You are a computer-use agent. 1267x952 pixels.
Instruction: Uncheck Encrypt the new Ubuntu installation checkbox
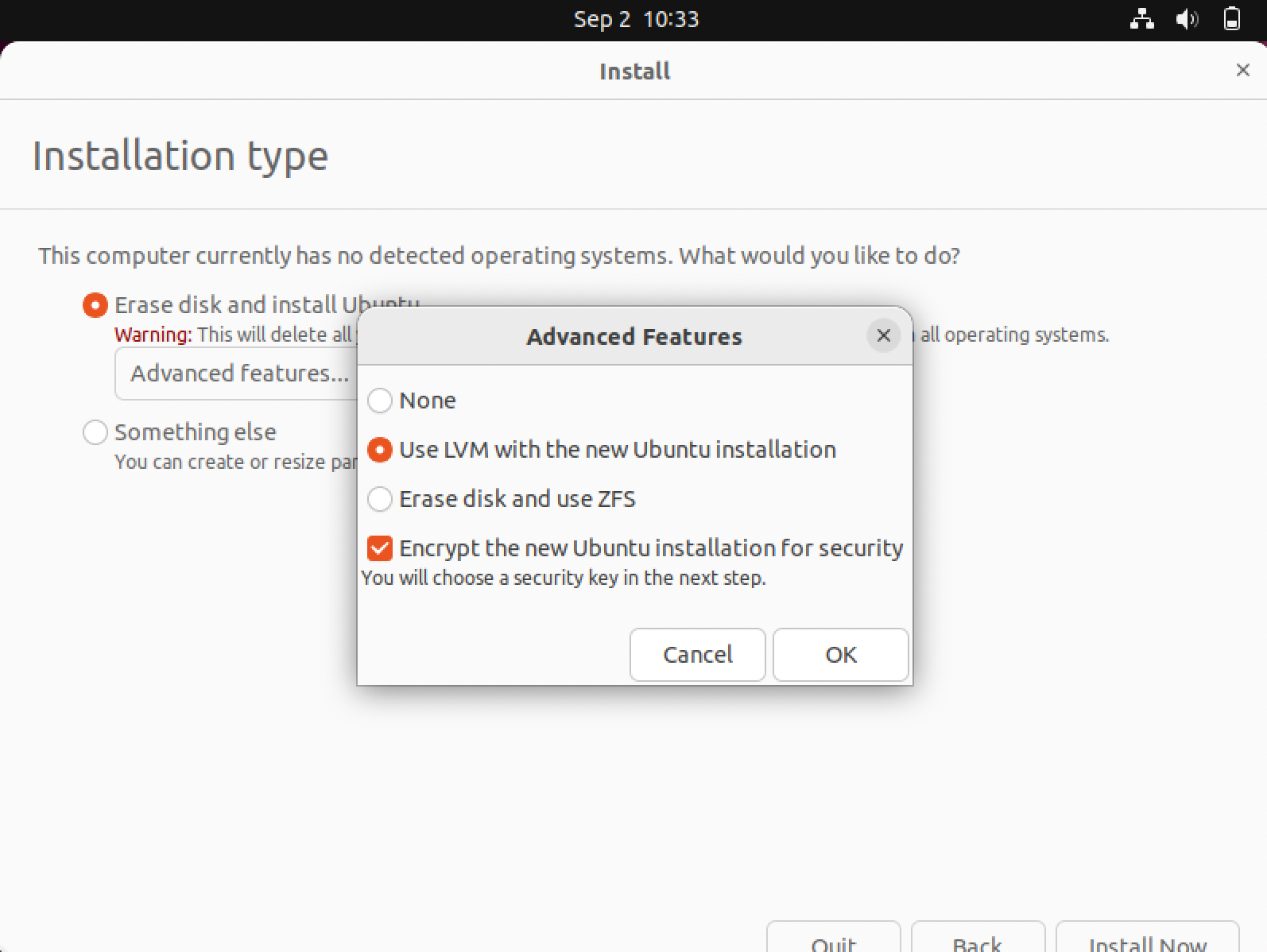click(380, 548)
